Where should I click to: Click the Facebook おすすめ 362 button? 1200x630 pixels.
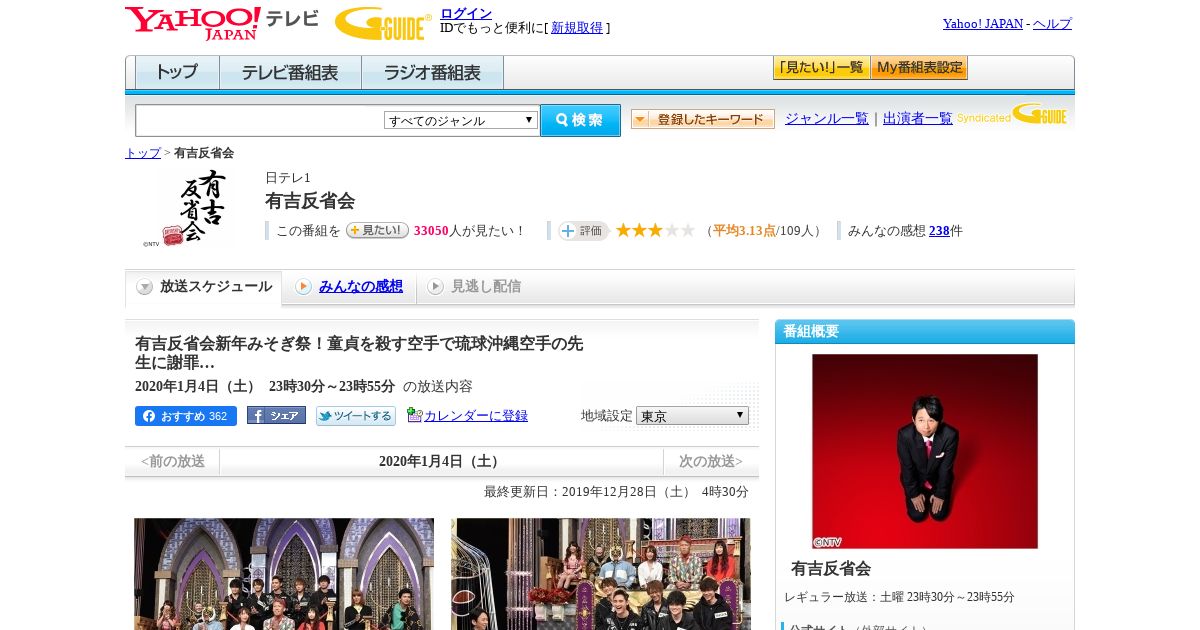click(186, 416)
